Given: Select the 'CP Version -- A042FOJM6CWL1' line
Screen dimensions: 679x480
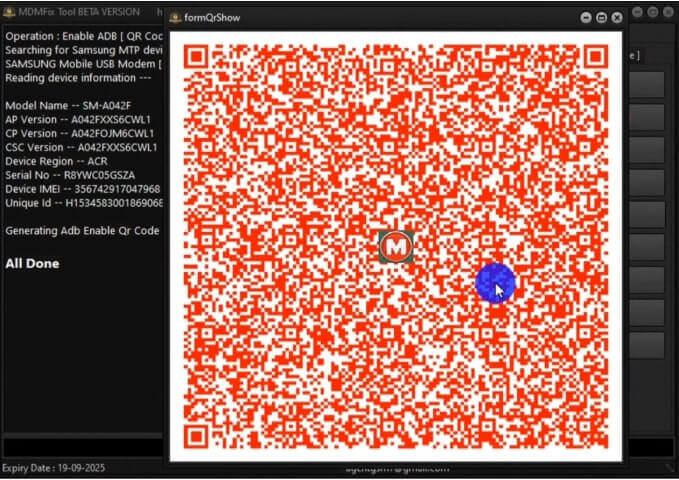Looking at the screenshot, I should tap(80, 133).
